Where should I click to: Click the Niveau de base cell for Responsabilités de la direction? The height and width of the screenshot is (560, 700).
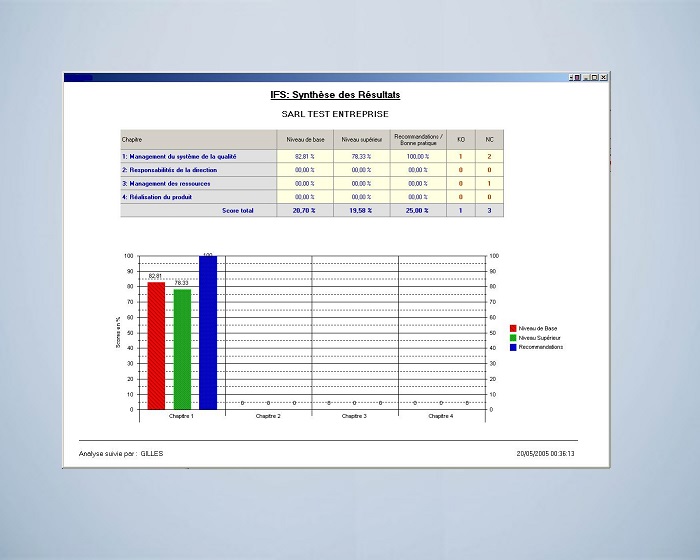pos(305,170)
